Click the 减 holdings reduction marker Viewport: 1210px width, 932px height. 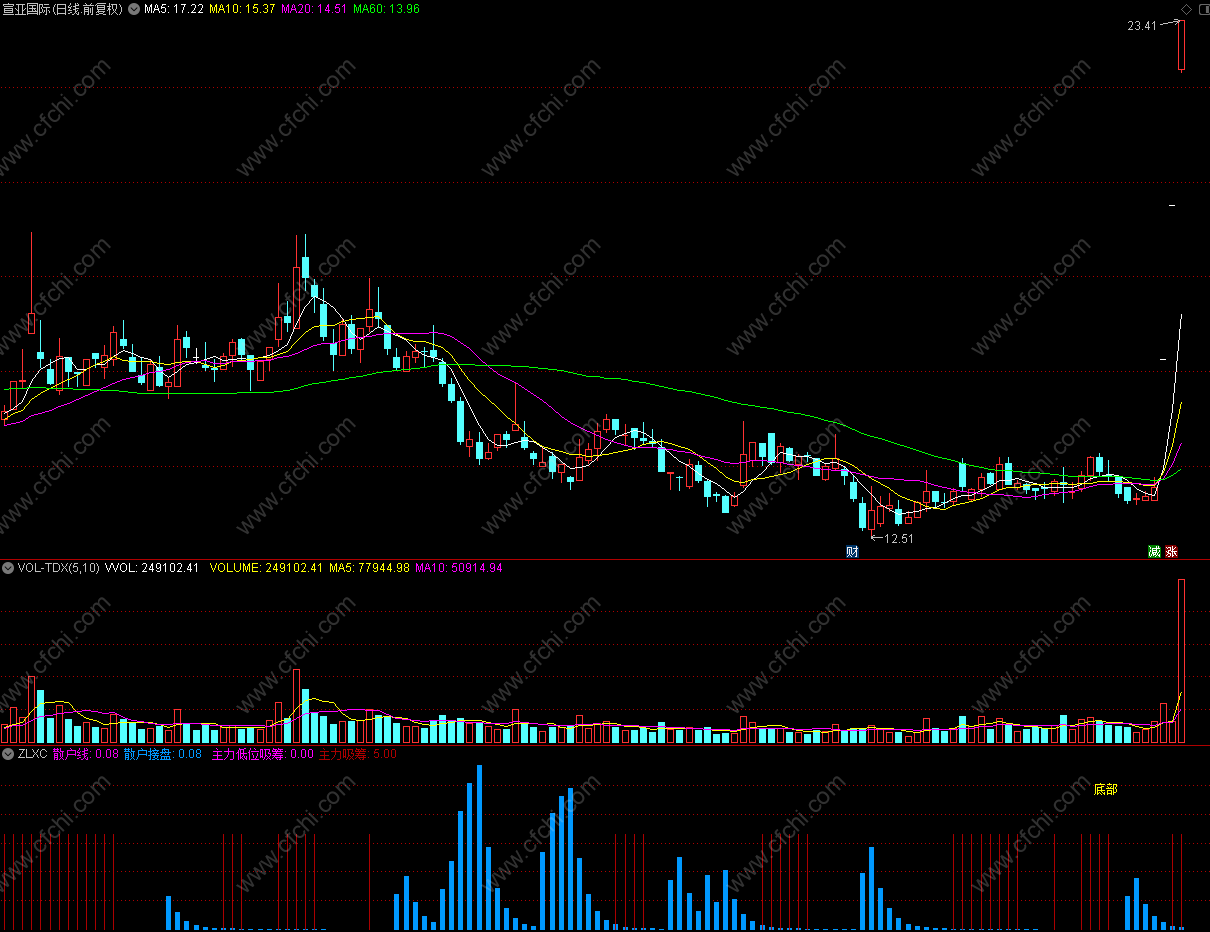1154,551
